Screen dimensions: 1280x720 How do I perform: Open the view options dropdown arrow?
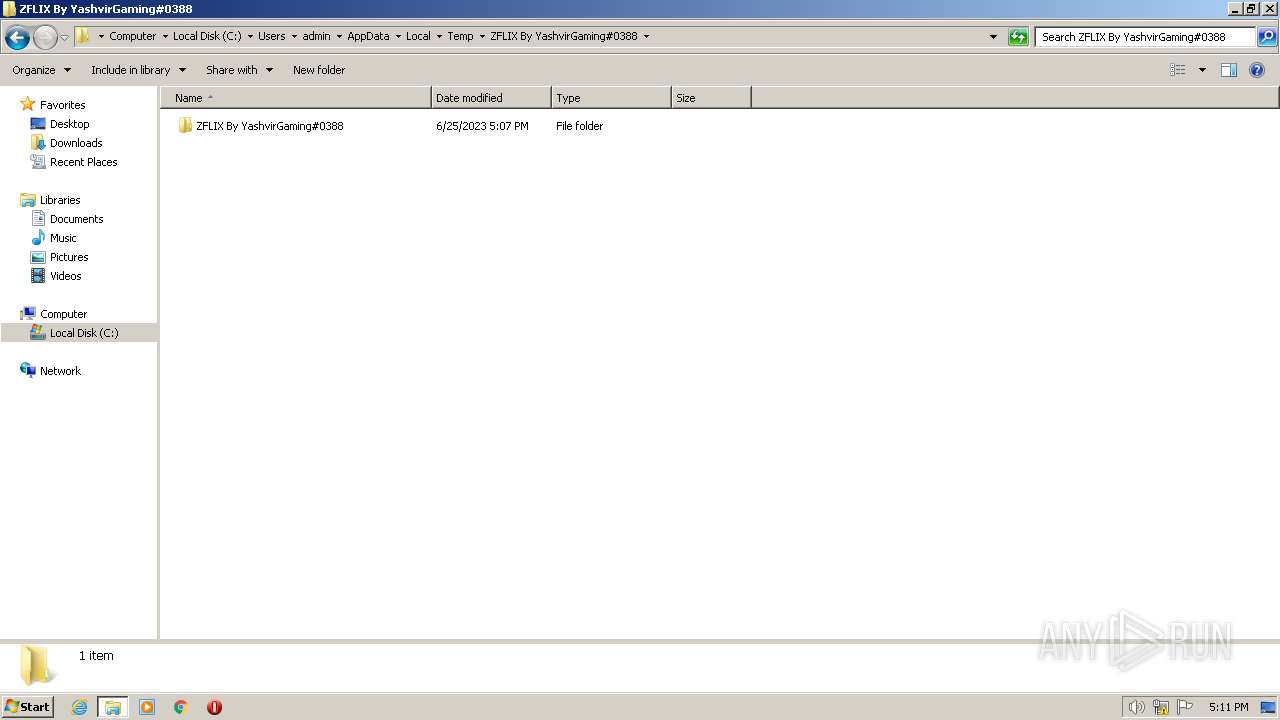tap(1202, 70)
